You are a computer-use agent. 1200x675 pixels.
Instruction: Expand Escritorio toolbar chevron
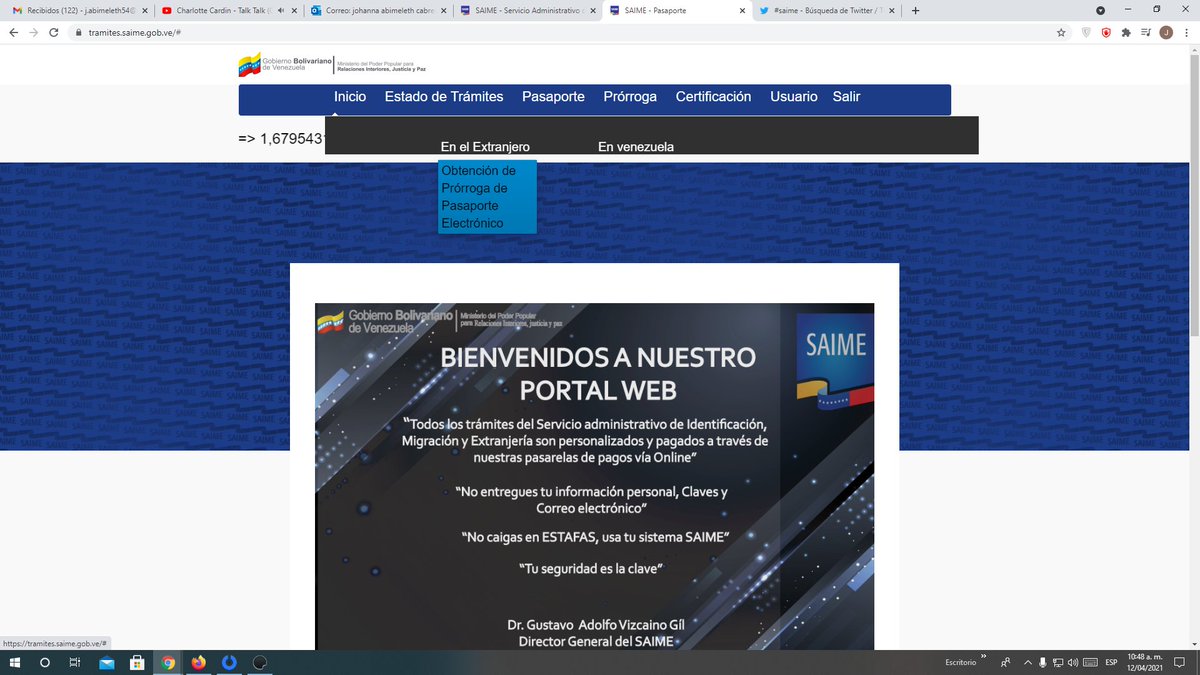(x=985, y=658)
